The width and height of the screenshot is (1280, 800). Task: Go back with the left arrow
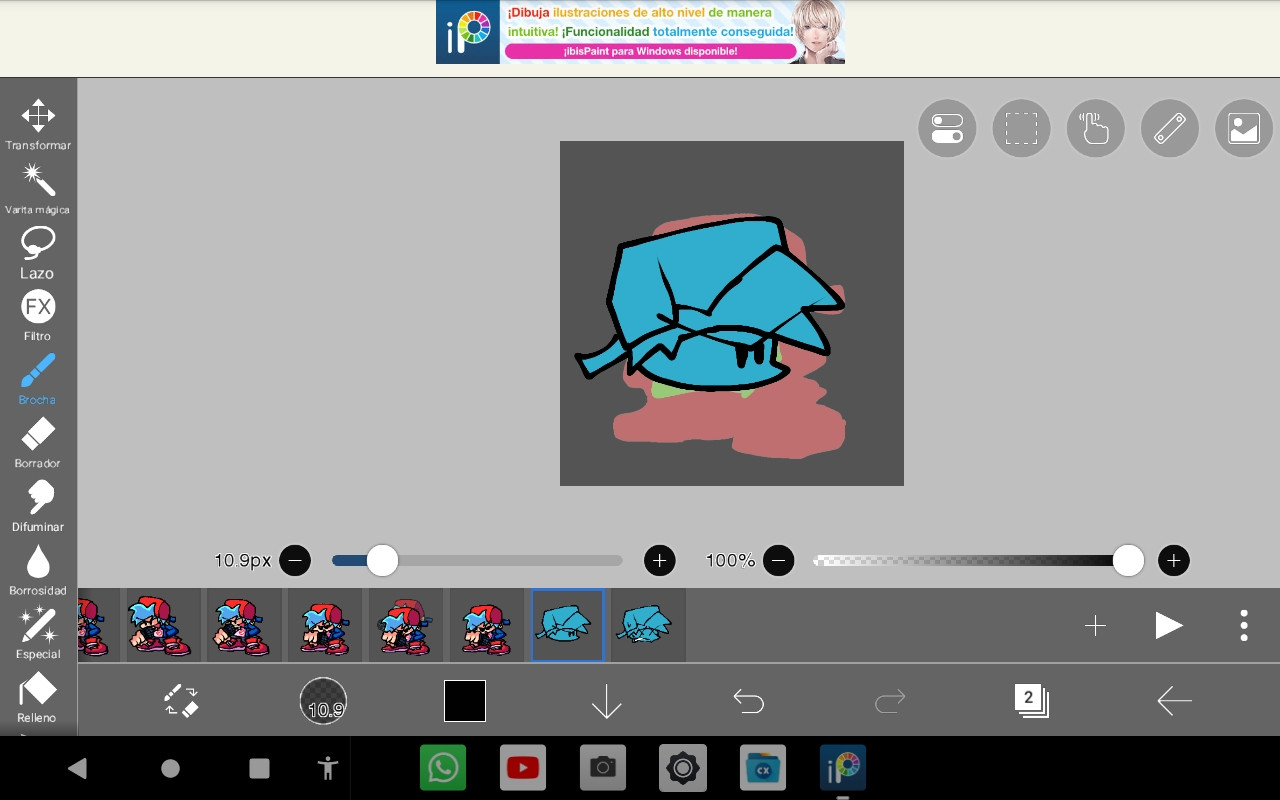click(1174, 701)
